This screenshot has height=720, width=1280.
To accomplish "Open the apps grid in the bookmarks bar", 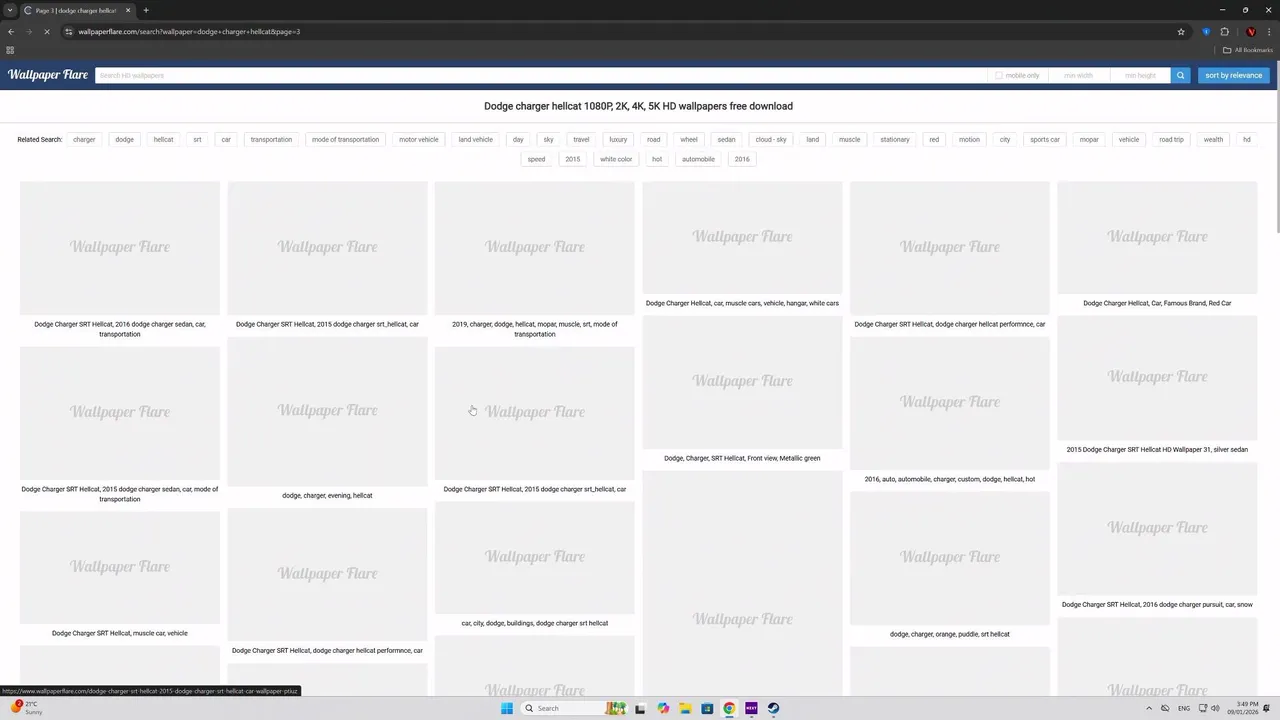I will 10,50.
